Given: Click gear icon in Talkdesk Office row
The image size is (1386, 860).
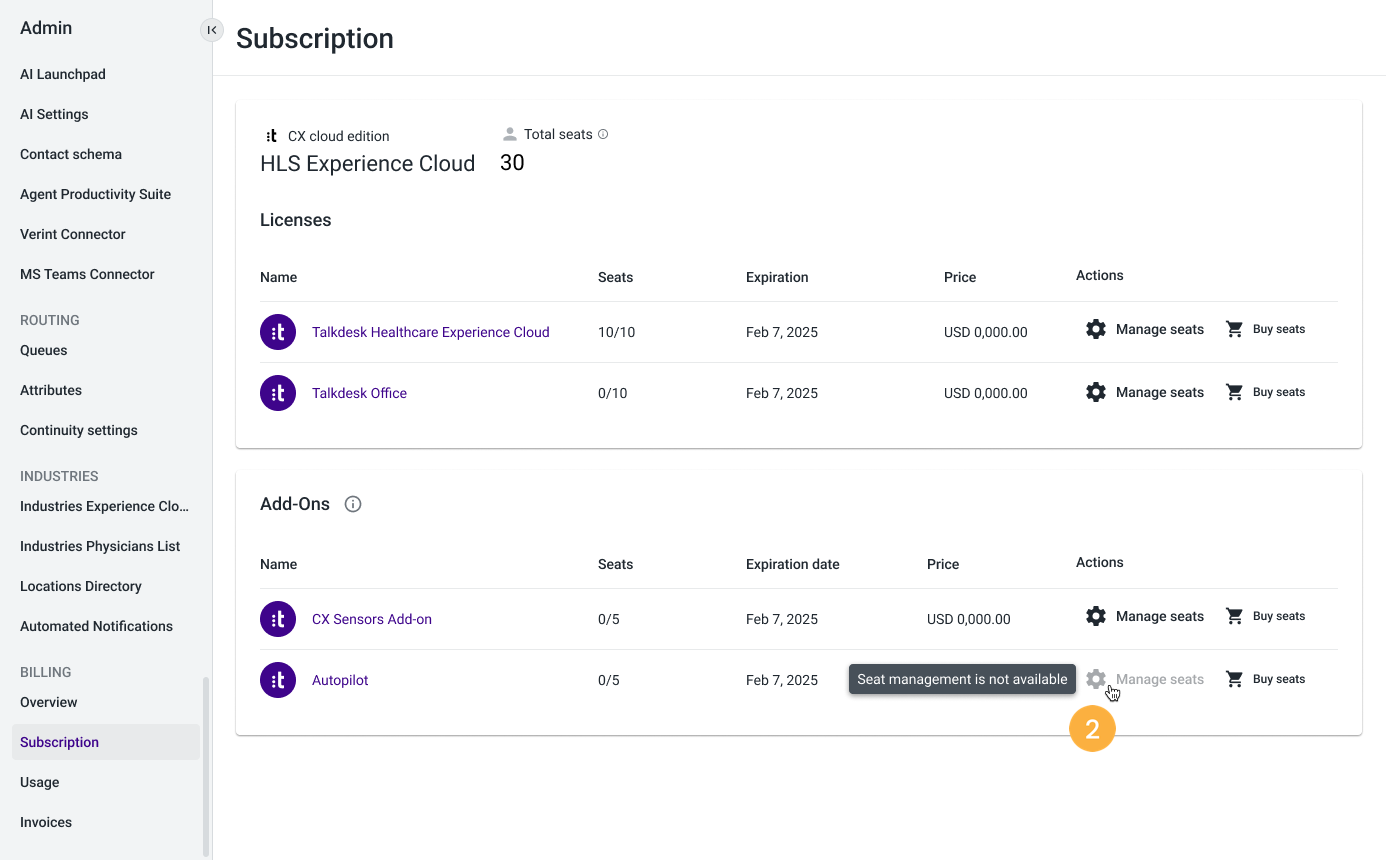Looking at the screenshot, I should click(x=1096, y=392).
